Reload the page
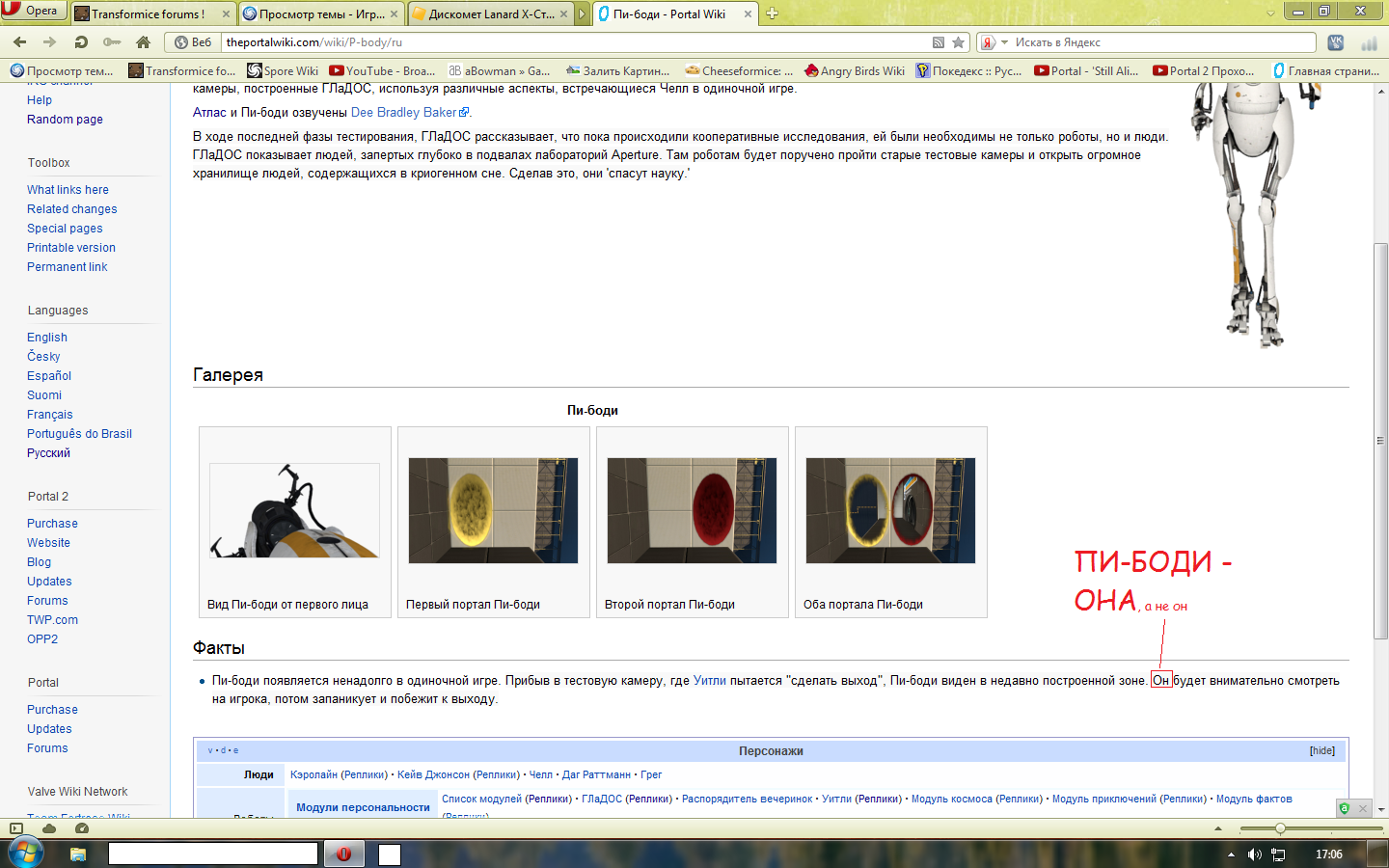This screenshot has width=1389, height=868. click(81, 42)
